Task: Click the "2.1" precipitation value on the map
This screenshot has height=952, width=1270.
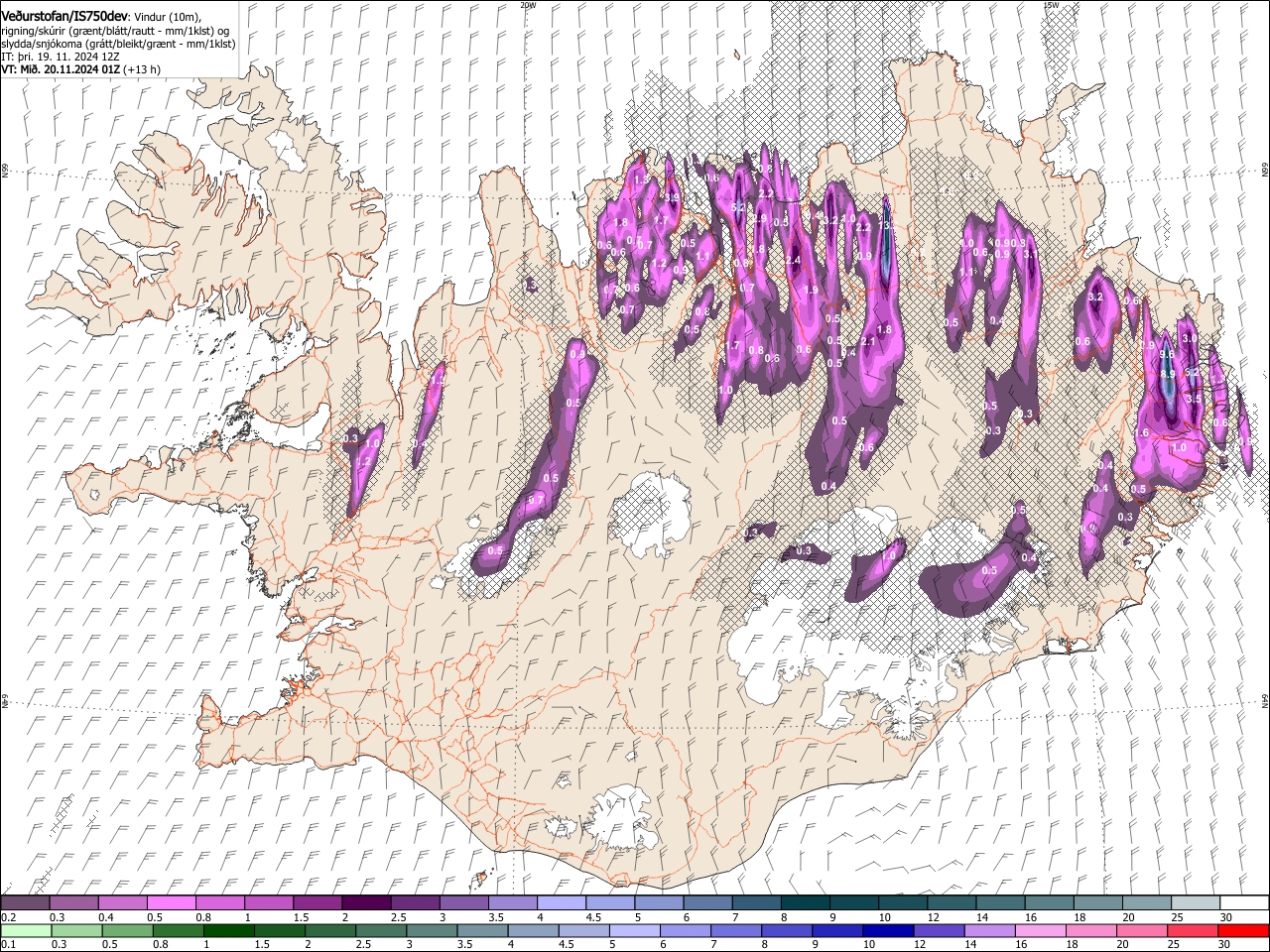Action: click(868, 341)
